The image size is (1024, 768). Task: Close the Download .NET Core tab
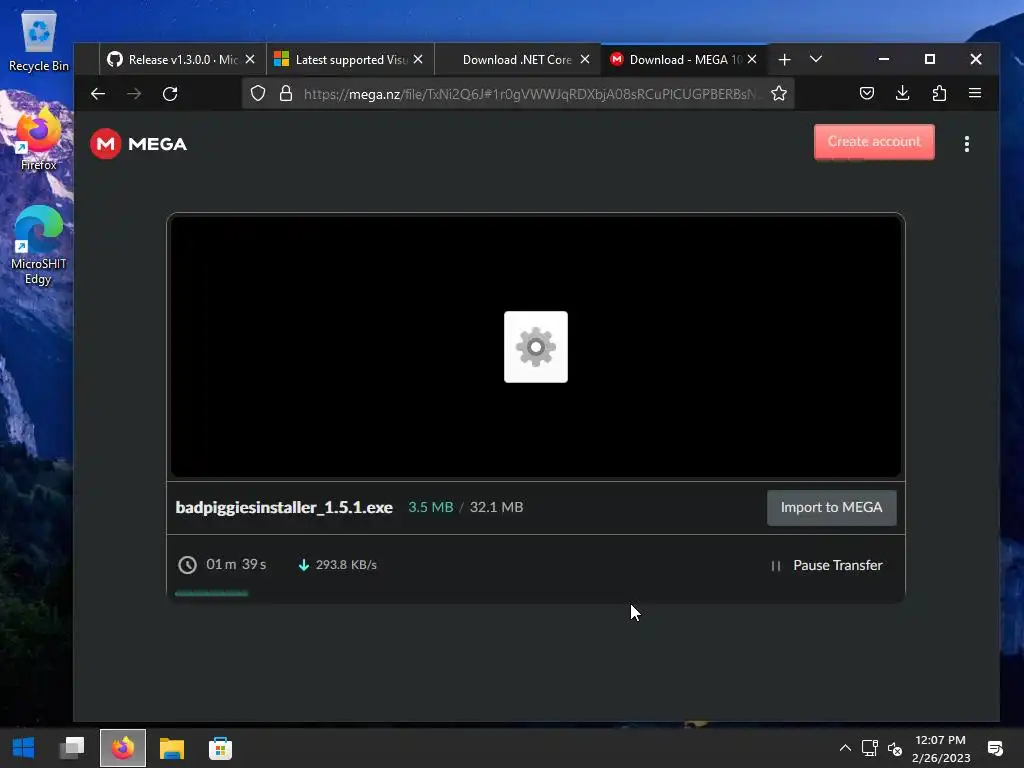tap(585, 59)
